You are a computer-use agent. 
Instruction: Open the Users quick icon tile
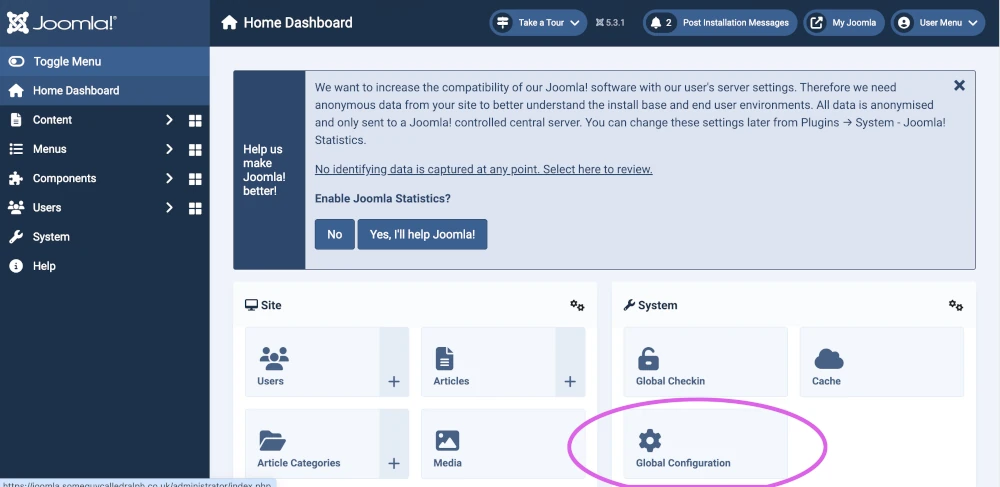tap(312, 362)
